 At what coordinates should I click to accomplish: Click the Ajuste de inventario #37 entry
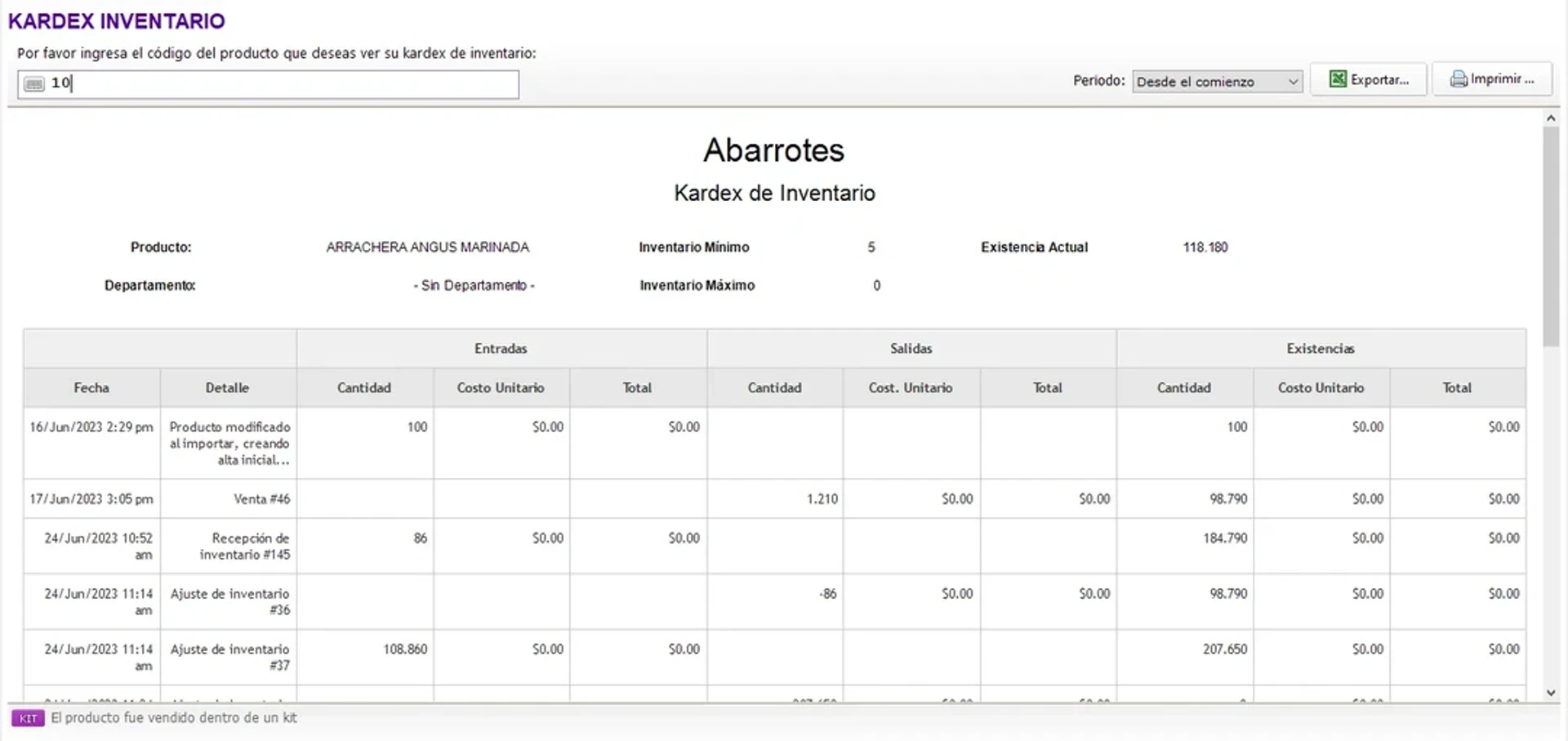tap(229, 658)
